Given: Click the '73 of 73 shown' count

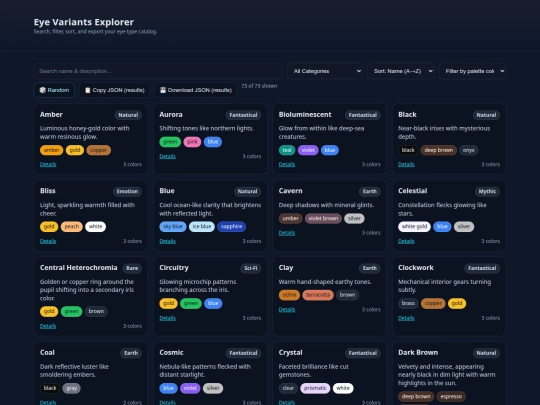Looking at the screenshot, I should coord(259,86).
